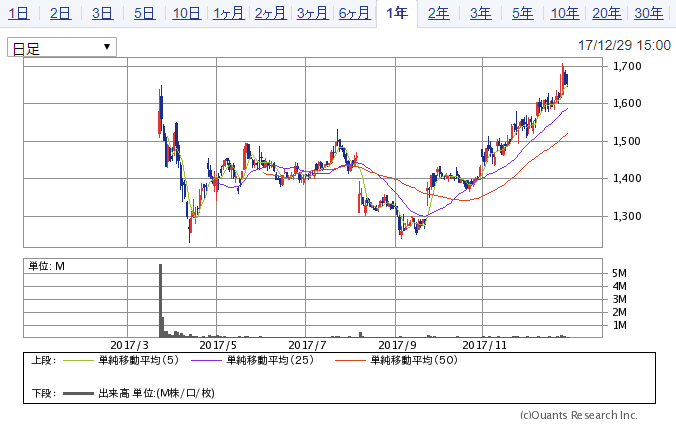Click the 1,300 price axis label
Image resolution: width=676 pixels, height=427 pixels.
pyautogui.click(x=627, y=216)
